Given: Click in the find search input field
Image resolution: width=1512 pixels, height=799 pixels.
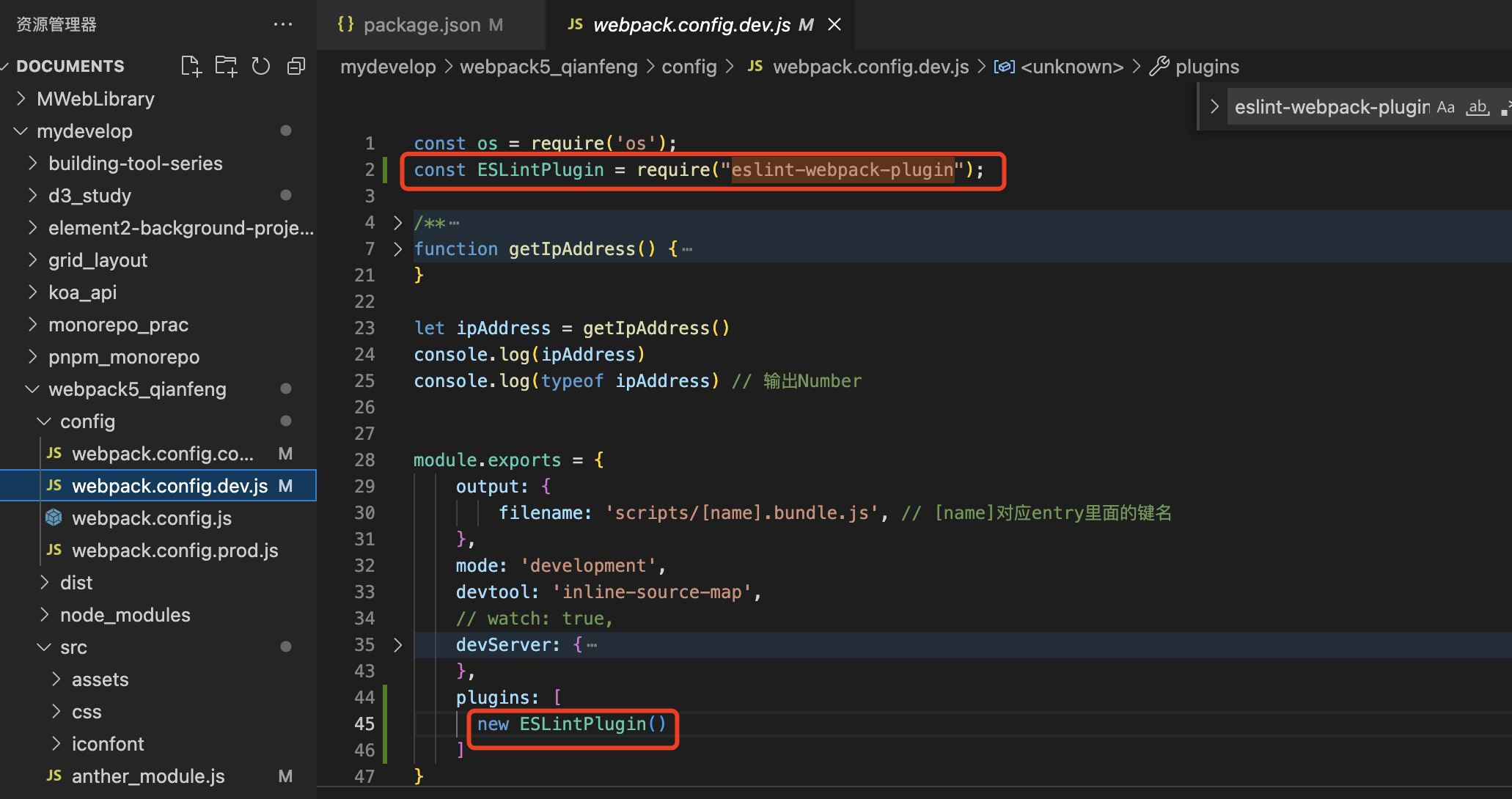Looking at the screenshot, I should click(x=1331, y=107).
